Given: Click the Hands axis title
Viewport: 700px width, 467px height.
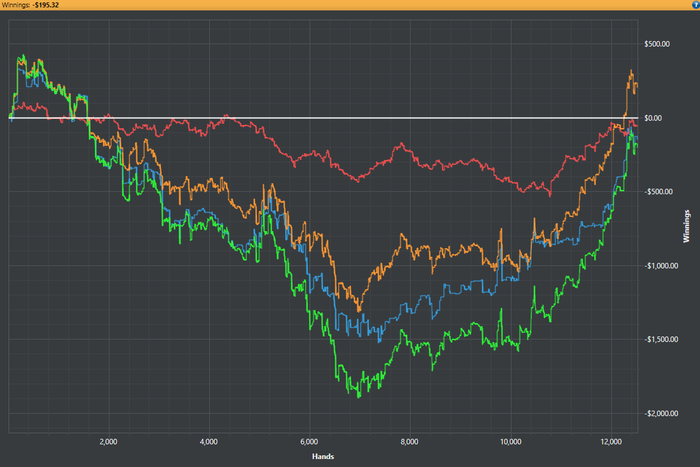Looking at the screenshot, I should [323, 456].
